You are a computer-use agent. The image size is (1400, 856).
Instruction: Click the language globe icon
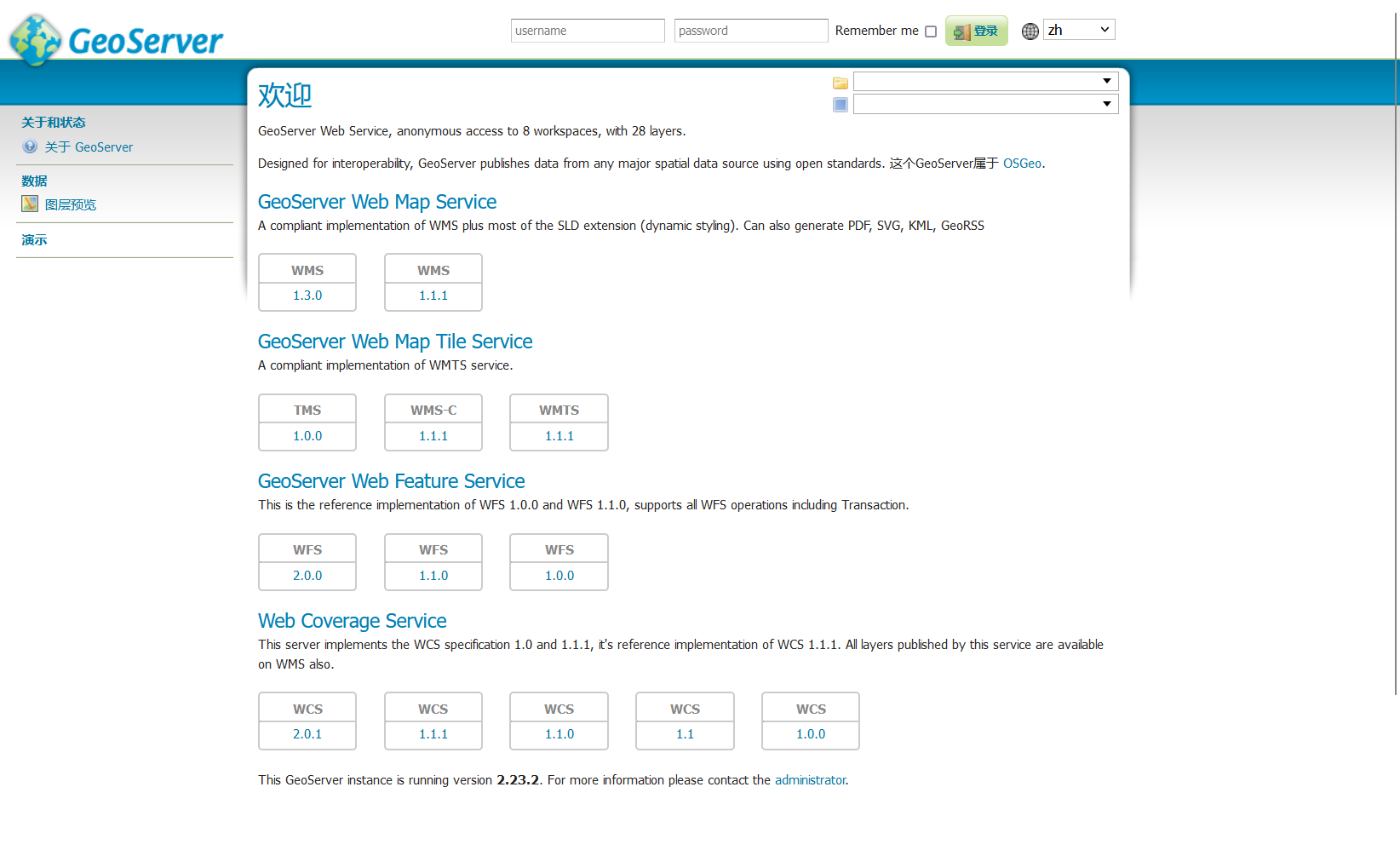click(1030, 31)
